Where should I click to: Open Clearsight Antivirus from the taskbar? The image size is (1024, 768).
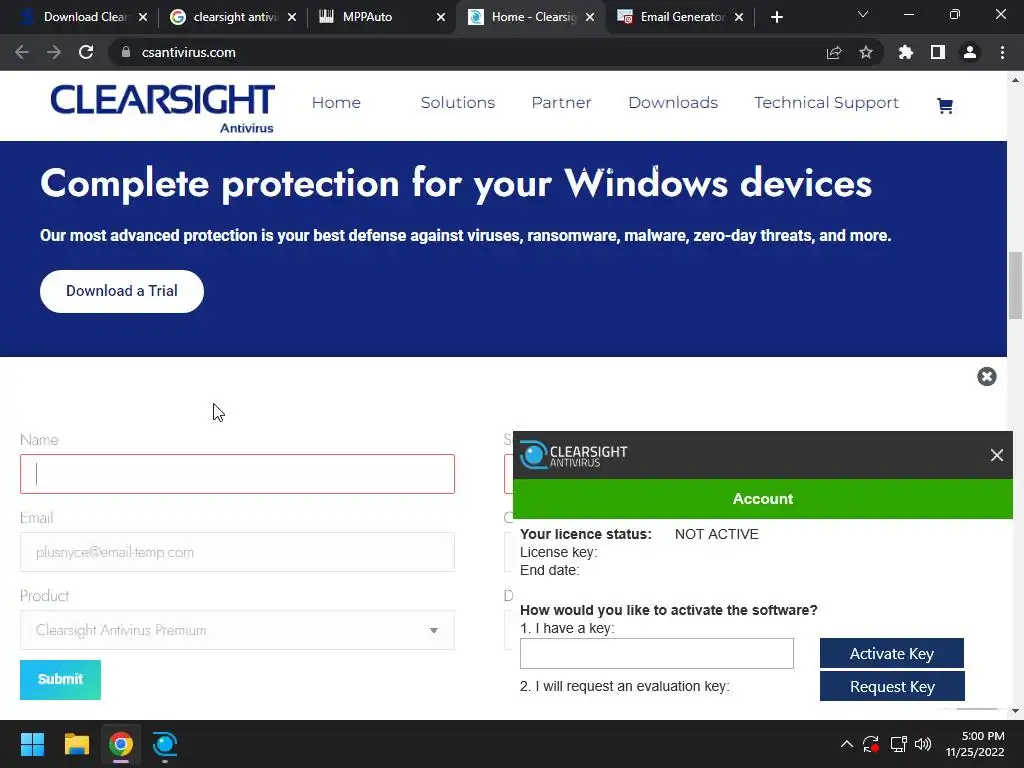[x=165, y=744]
